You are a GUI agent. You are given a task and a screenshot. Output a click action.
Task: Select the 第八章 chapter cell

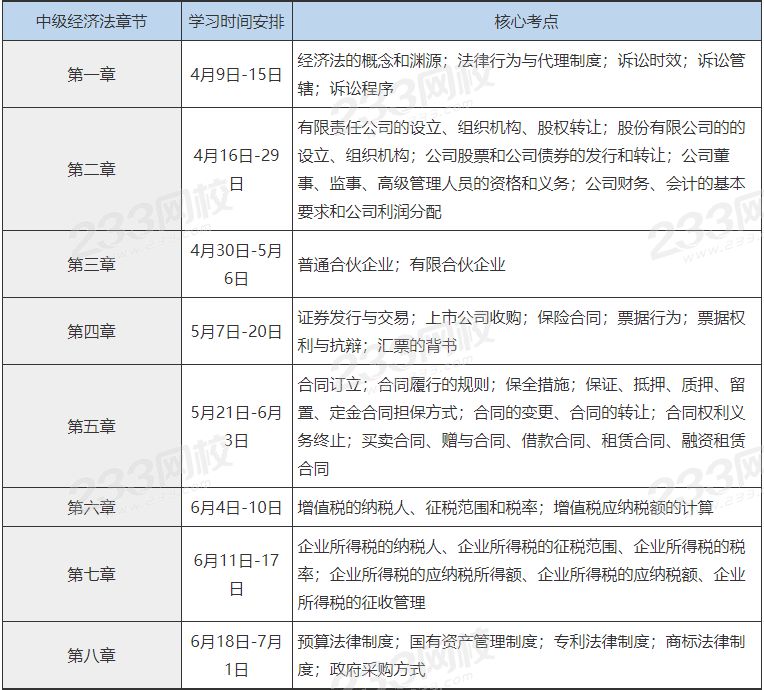pos(91,655)
